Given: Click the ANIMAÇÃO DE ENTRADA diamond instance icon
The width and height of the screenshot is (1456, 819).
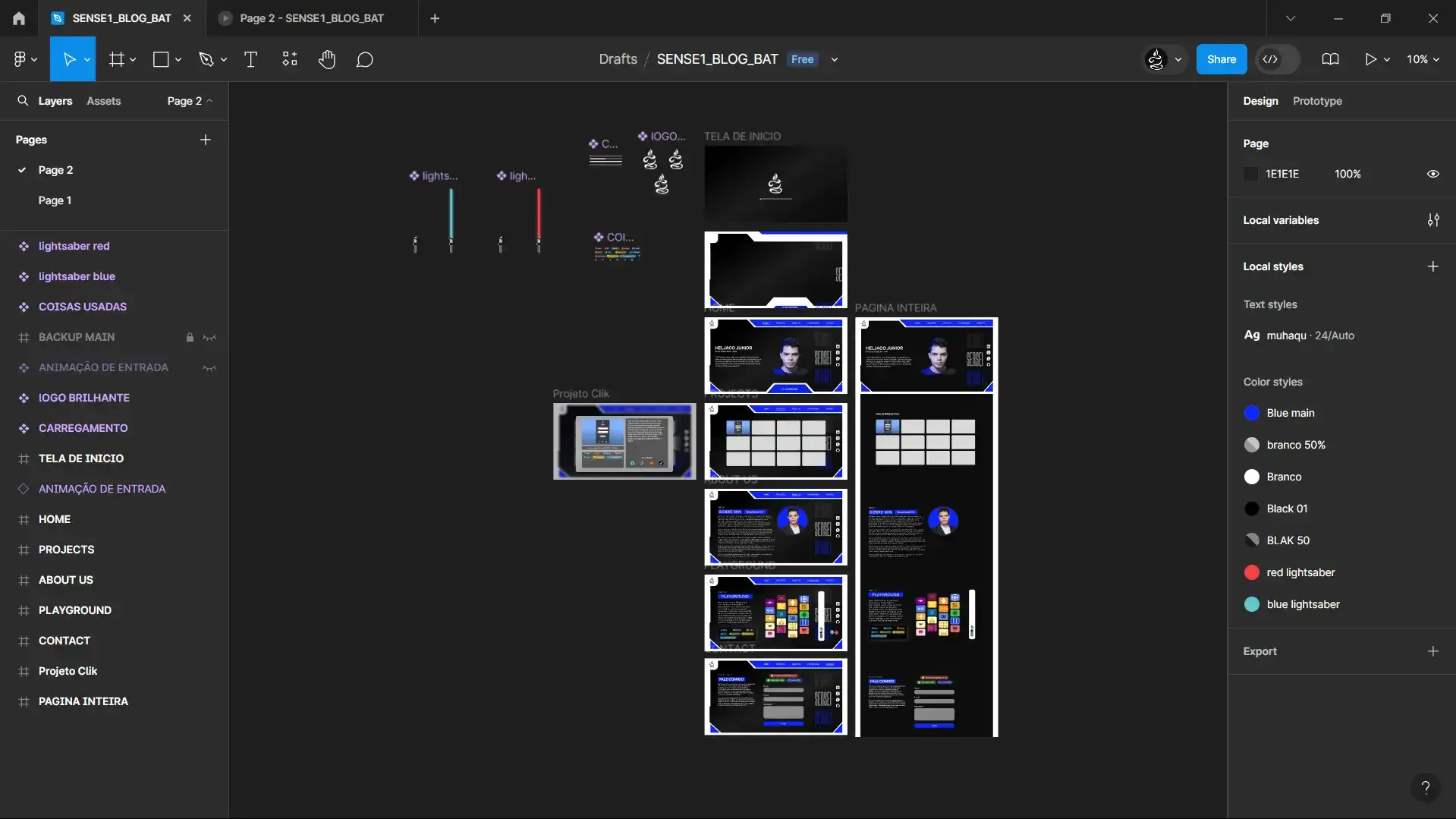Looking at the screenshot, I should click(24, 489).
